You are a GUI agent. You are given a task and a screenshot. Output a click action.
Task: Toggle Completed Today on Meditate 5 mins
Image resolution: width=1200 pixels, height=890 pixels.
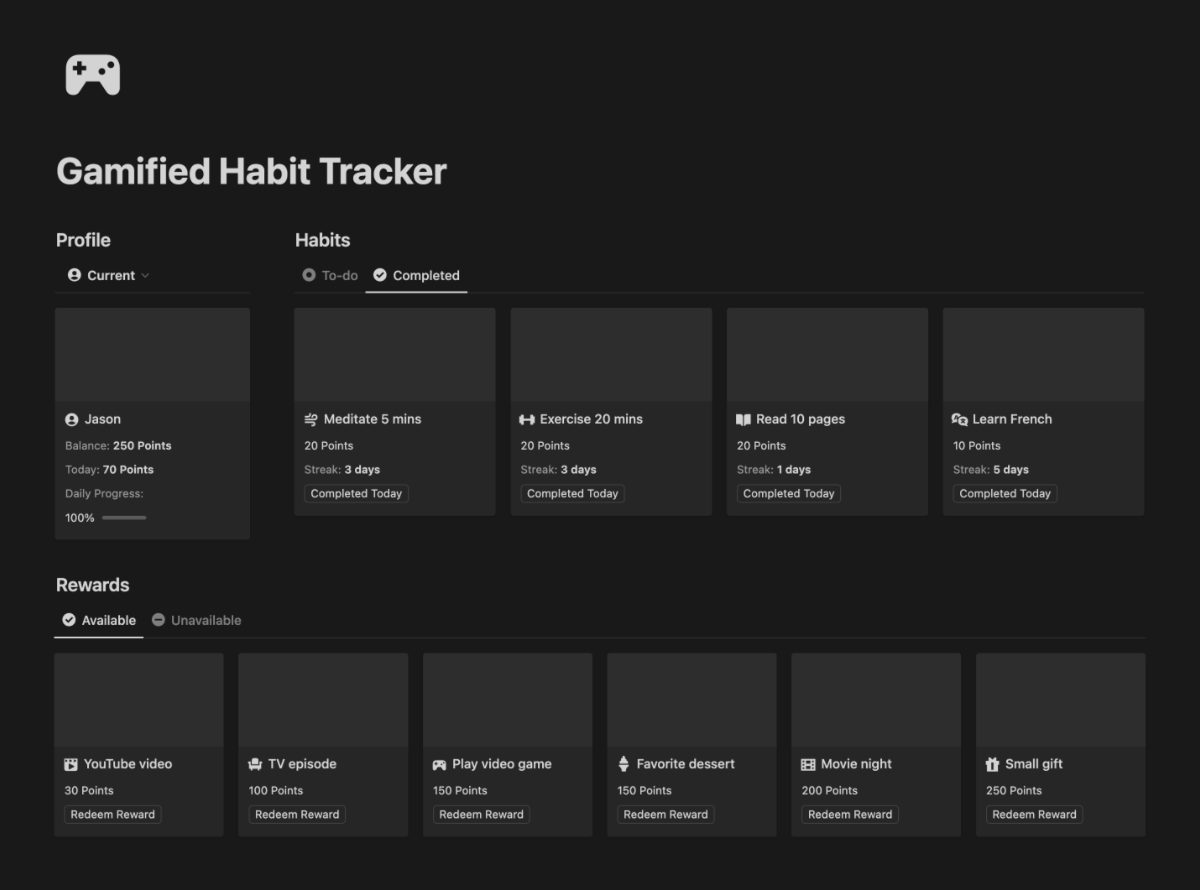point(356,493)
